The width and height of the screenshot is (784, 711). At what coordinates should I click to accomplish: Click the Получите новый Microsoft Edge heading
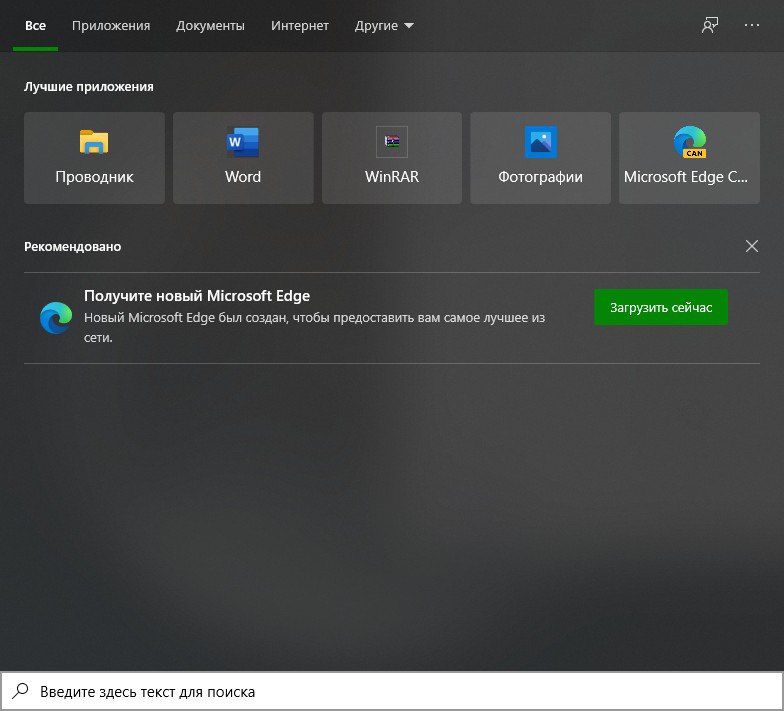[197, 296]
